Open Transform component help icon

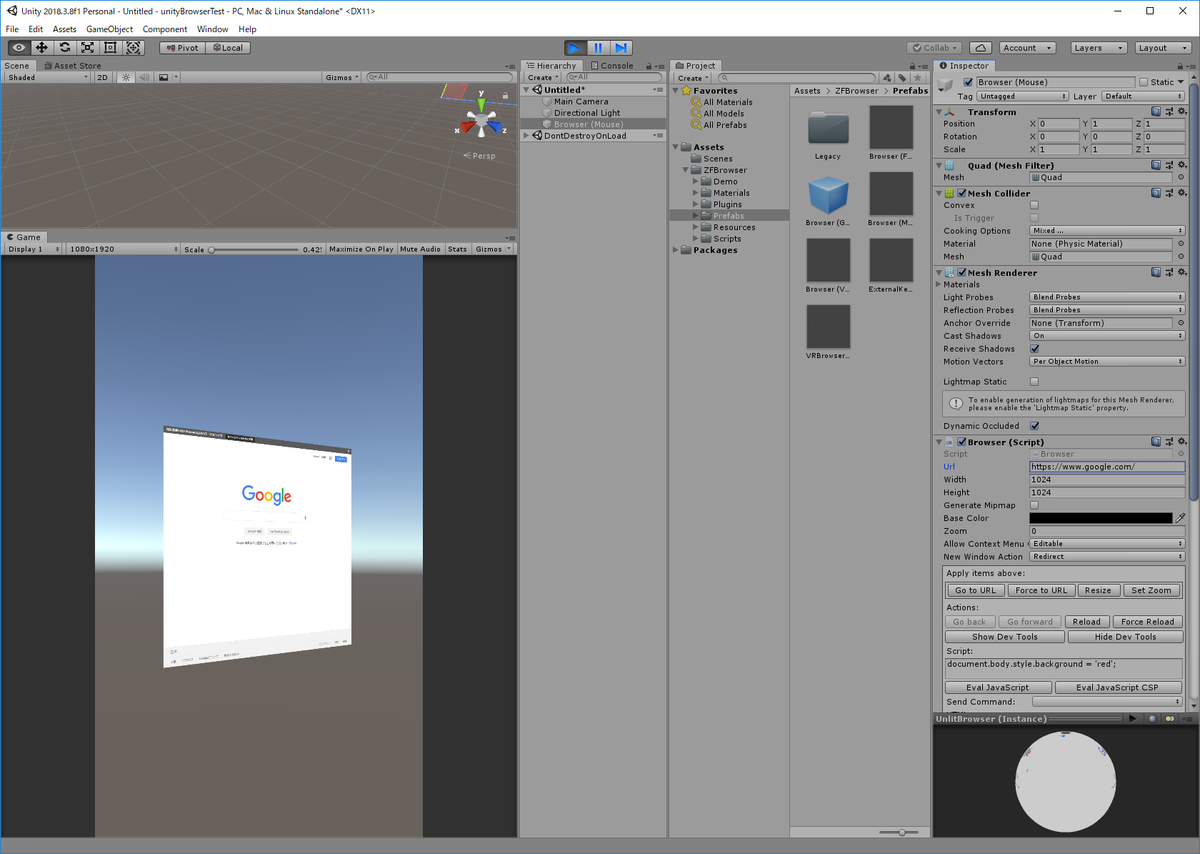click(1156, 112)
